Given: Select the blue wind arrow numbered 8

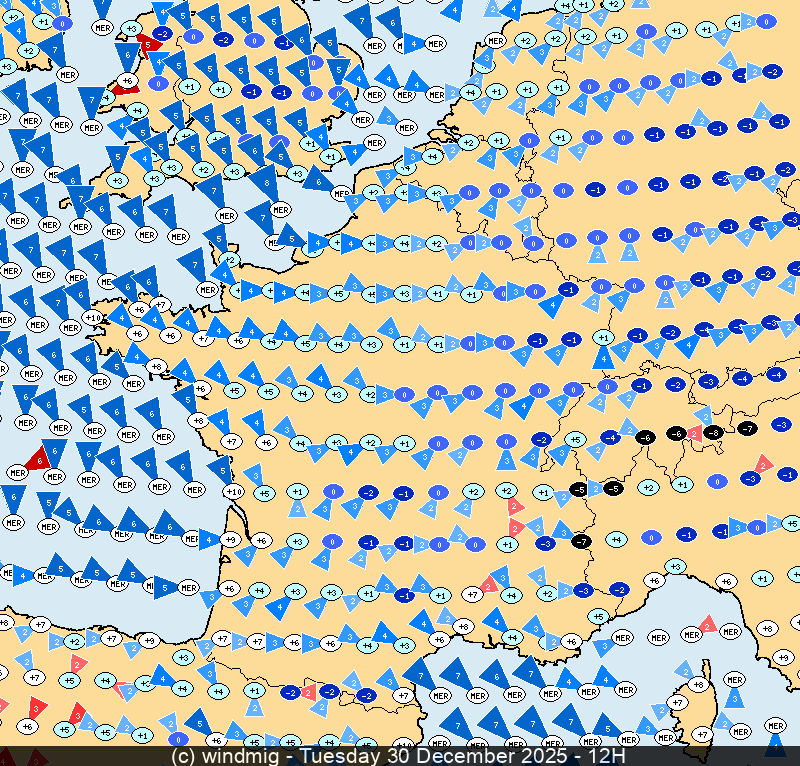Looking at the screenshot, I should [x=265, y=183].
